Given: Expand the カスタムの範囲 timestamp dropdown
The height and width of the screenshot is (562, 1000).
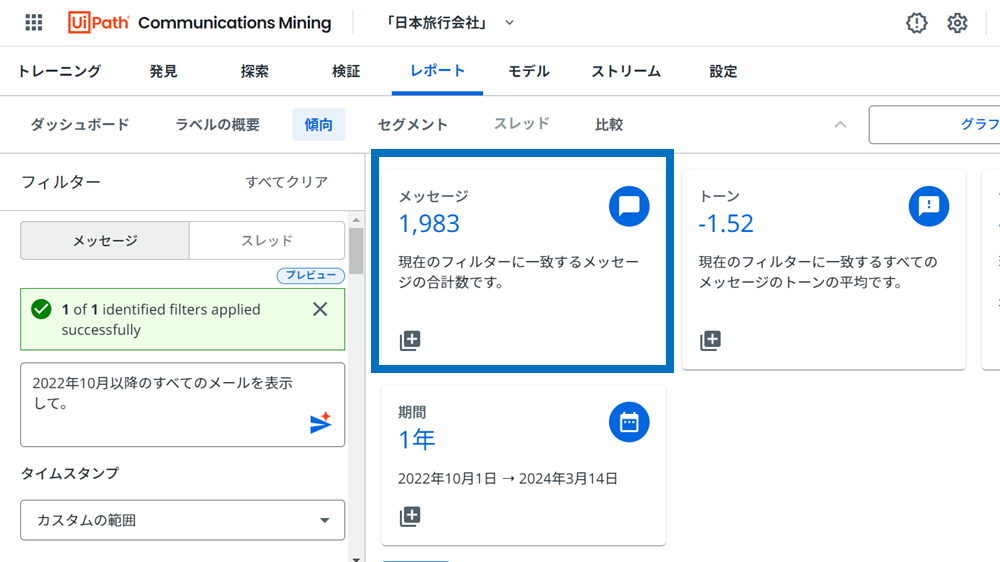Looking at the screenshot, I should (x=183, y=520).
